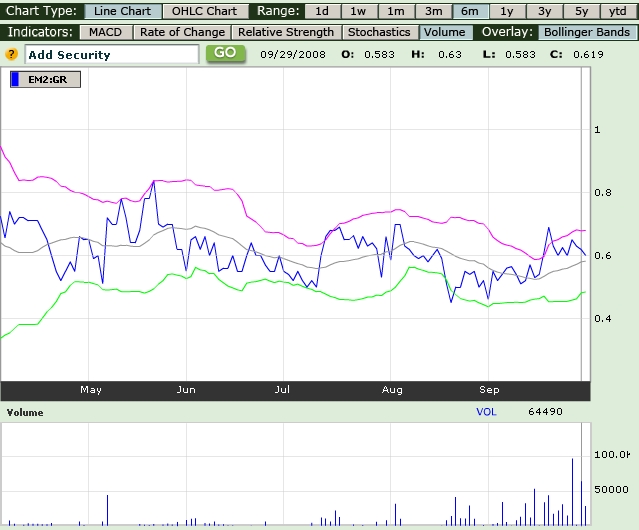
Task: Click the yellow help question mark icon
Action: pyautogui.click(x=12, y=53)
